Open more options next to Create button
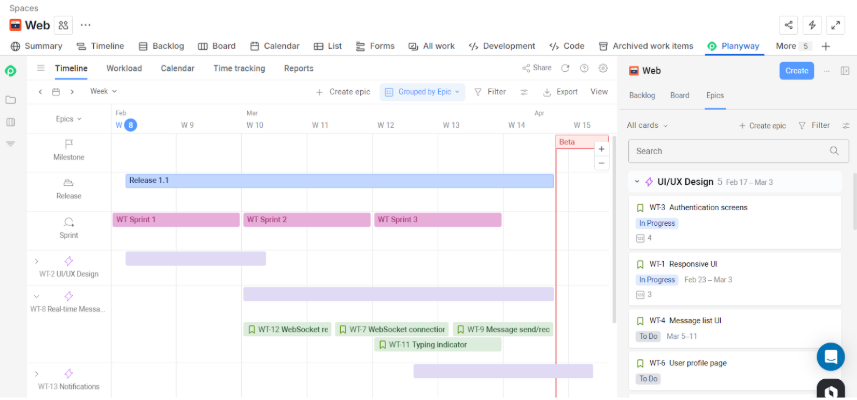 [826, 71]
